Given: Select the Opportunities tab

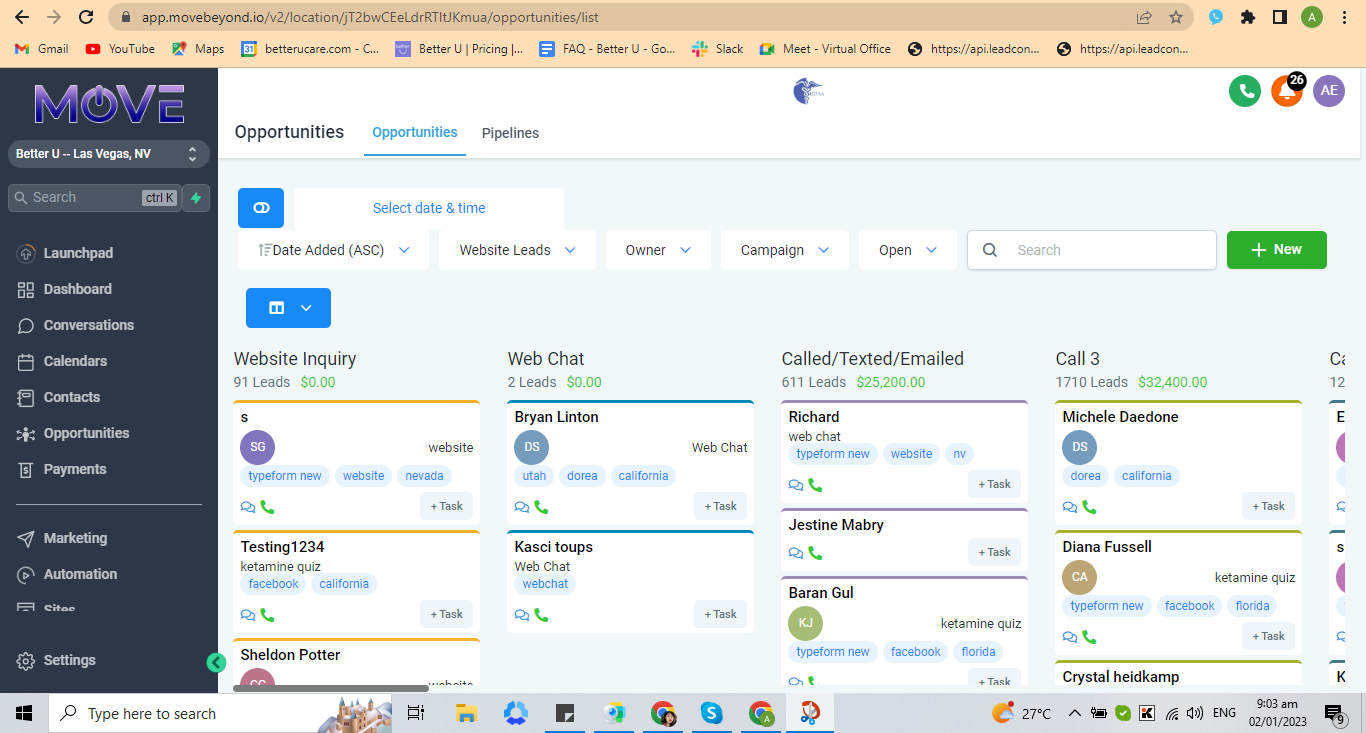Looking at the screenshot, I should 415,132.
